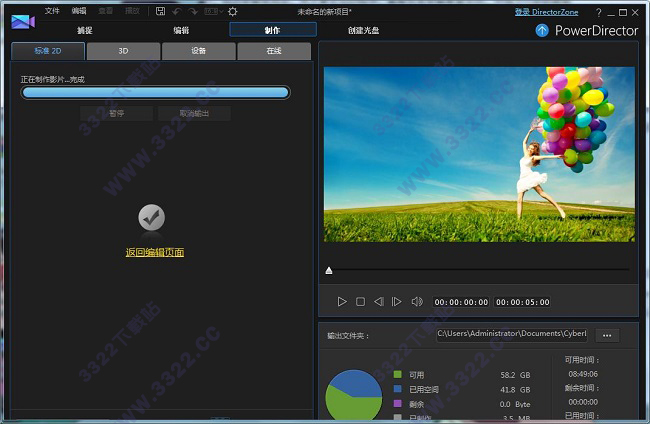The image size is (650, 424).
Task: Open the 文件 menu
Action: click(x=52, y=11)
